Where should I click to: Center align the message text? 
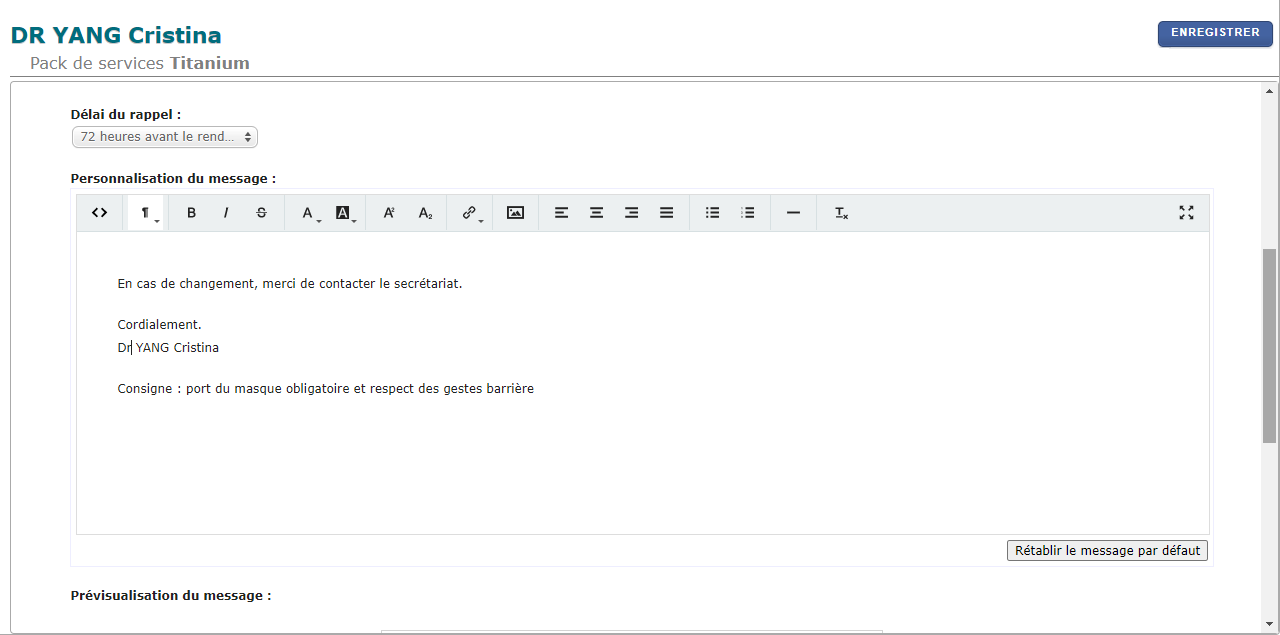596,212
